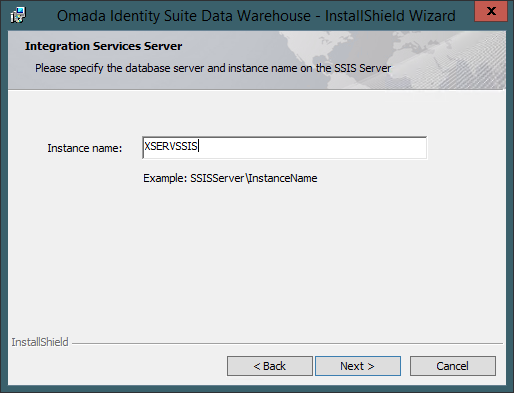This screenshot has width=514, height=393.
Task: Close the InstallShield Wizard with the X button
Action: tap(491, 11)
